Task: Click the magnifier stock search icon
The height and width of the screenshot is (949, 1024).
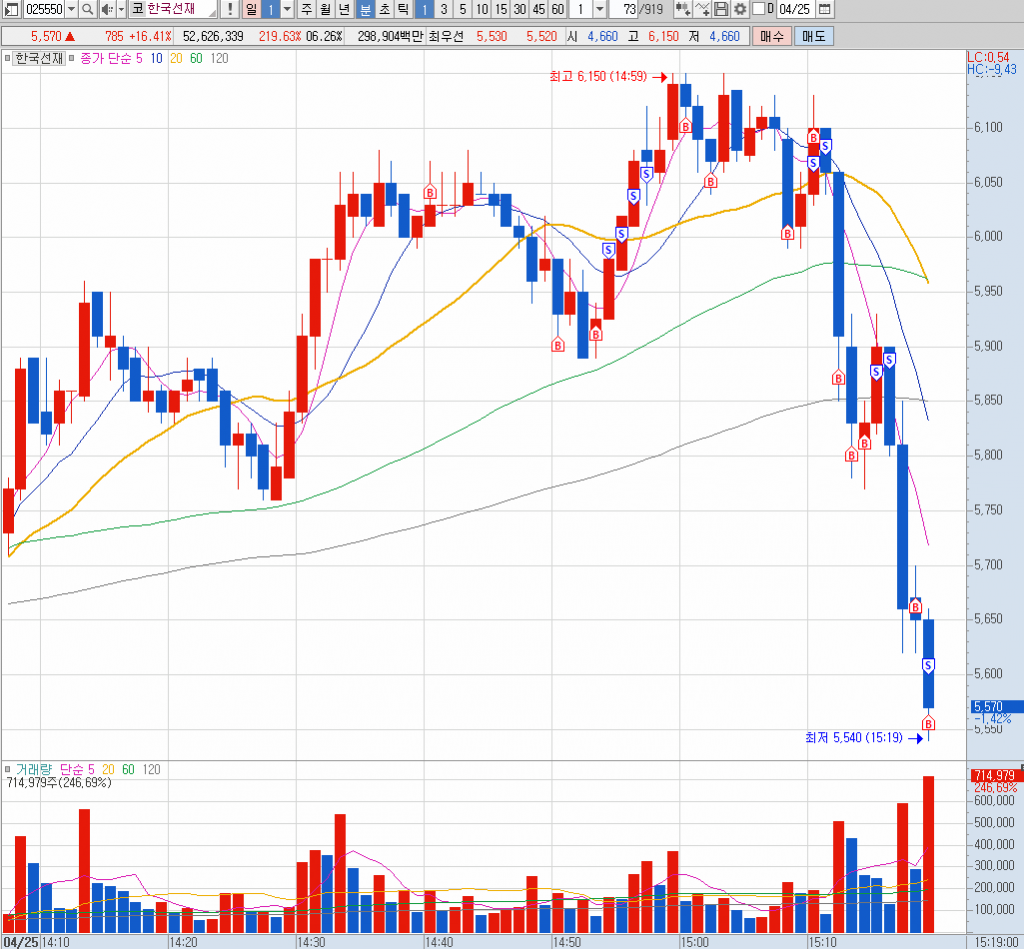Action: pos(87,9)
